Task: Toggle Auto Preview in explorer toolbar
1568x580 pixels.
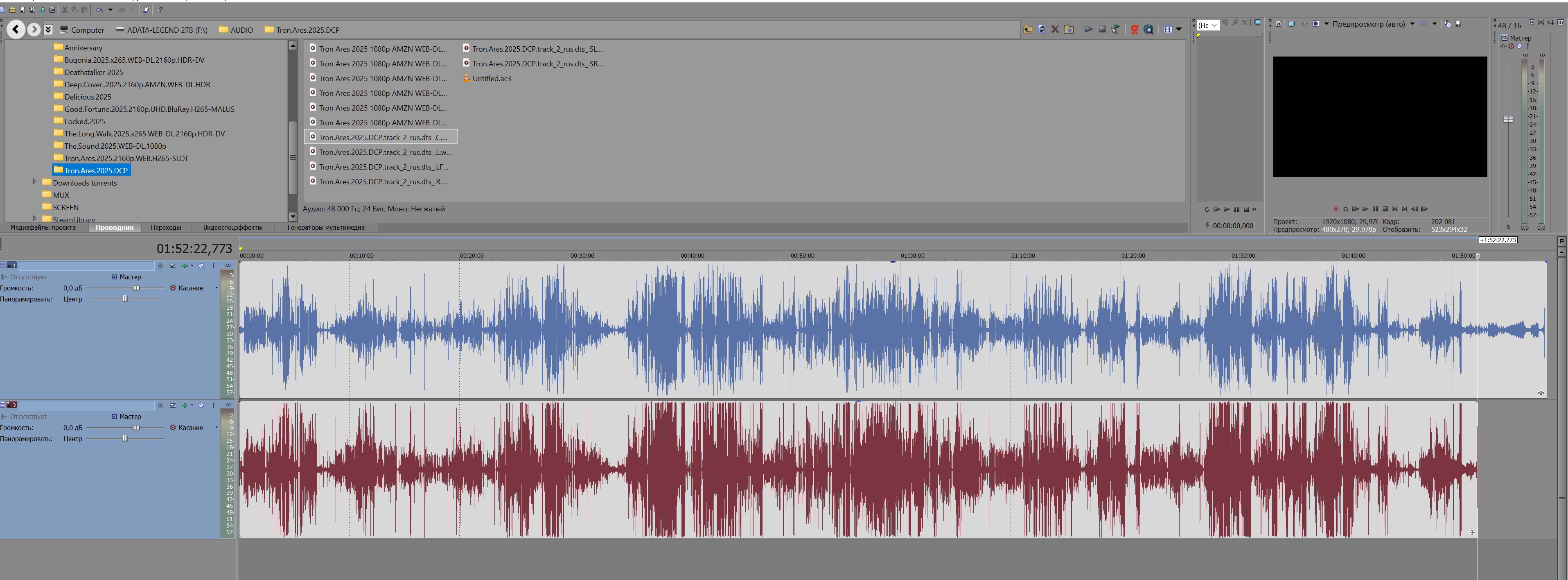Action: point(1115,29)
